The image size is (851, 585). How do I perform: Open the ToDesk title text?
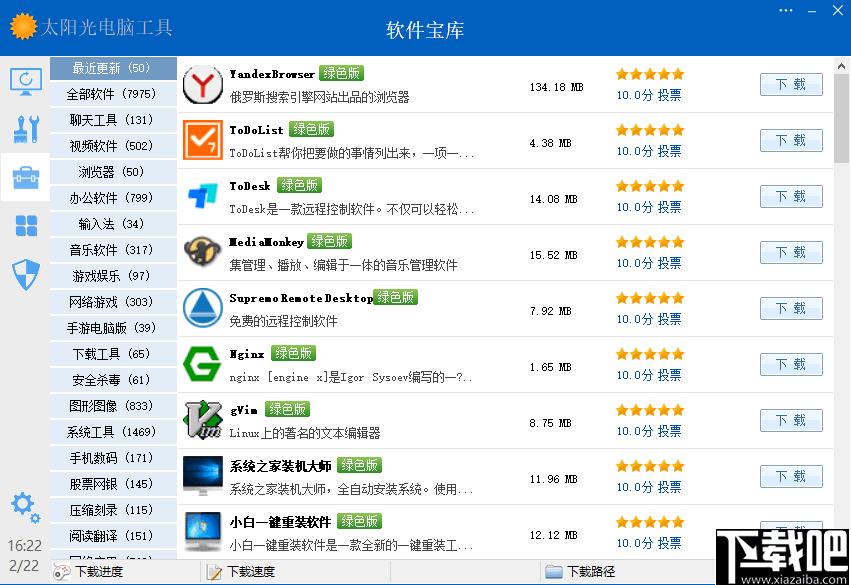[250, 186]
